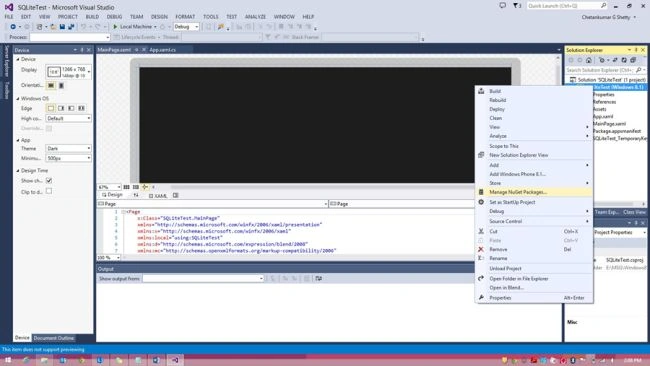This screenshot has width=650, height=366.
Task: Open Visual Studio from the Windows taskbar
Action: [x=175, y=360]
